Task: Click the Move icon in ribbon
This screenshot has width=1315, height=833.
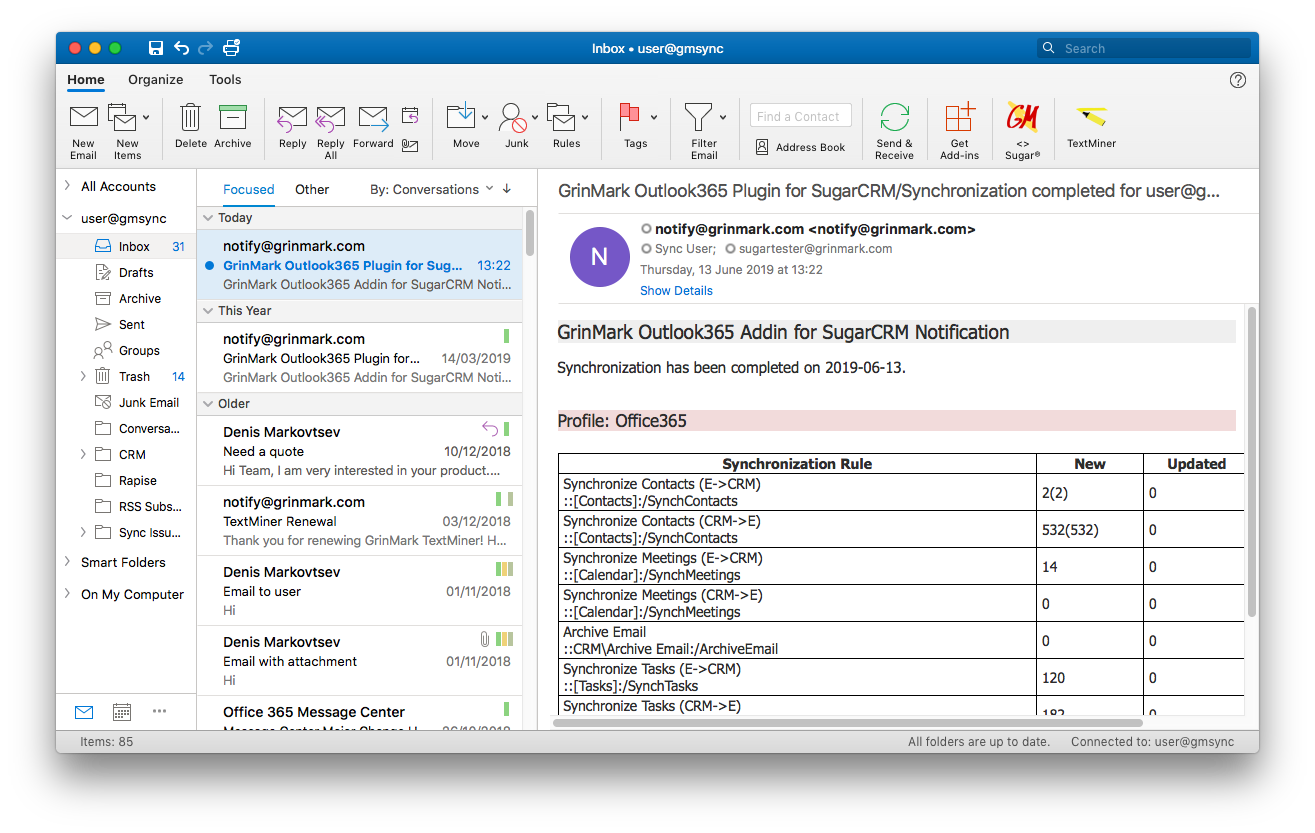Action: 461,116
